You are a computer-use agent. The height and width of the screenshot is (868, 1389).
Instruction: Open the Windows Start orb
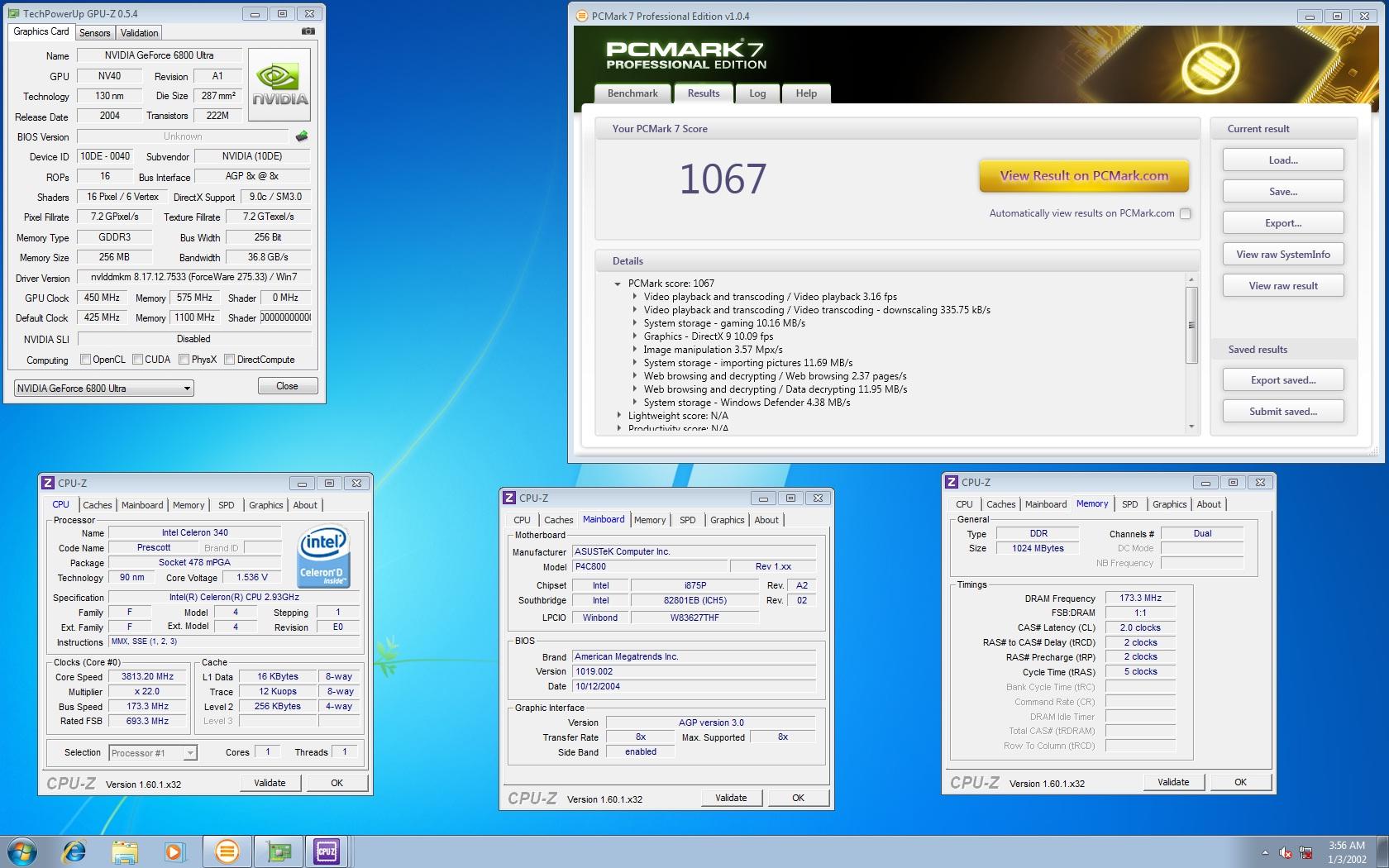[x=22, y=851]
